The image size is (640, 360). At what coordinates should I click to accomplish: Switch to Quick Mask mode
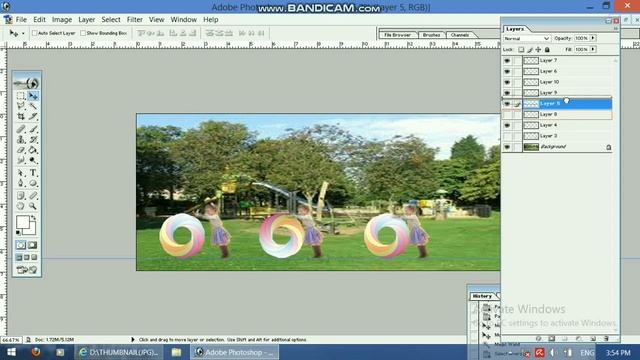[32, 245]
